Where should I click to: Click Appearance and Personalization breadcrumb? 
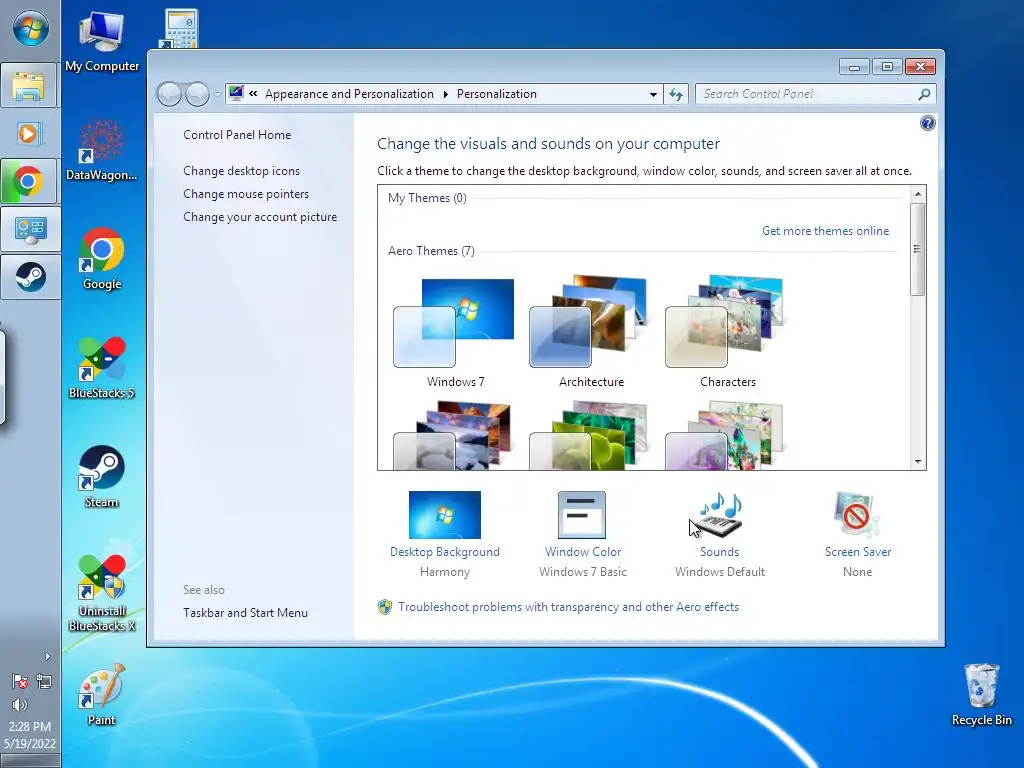pyautogui.click(x=349, y=94)
